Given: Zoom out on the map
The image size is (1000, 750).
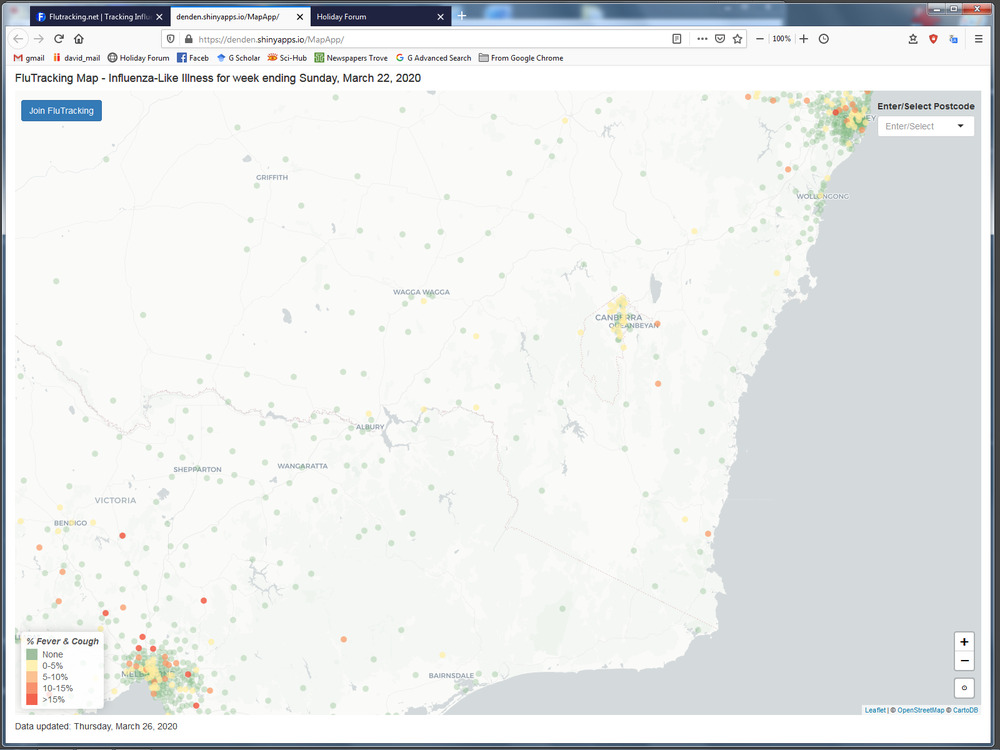Looking at the screenshot, I should tap(964, 661).
